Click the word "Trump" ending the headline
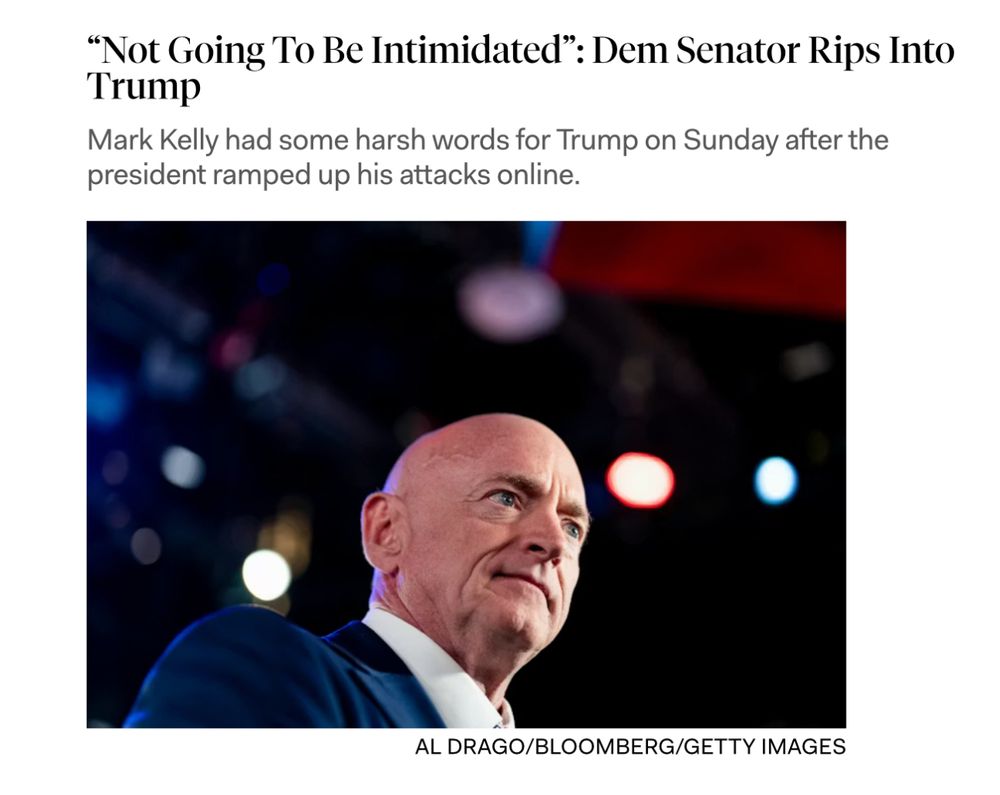Image resolution: width=1000 pixels, height=795 pixels. pos(143,87)
